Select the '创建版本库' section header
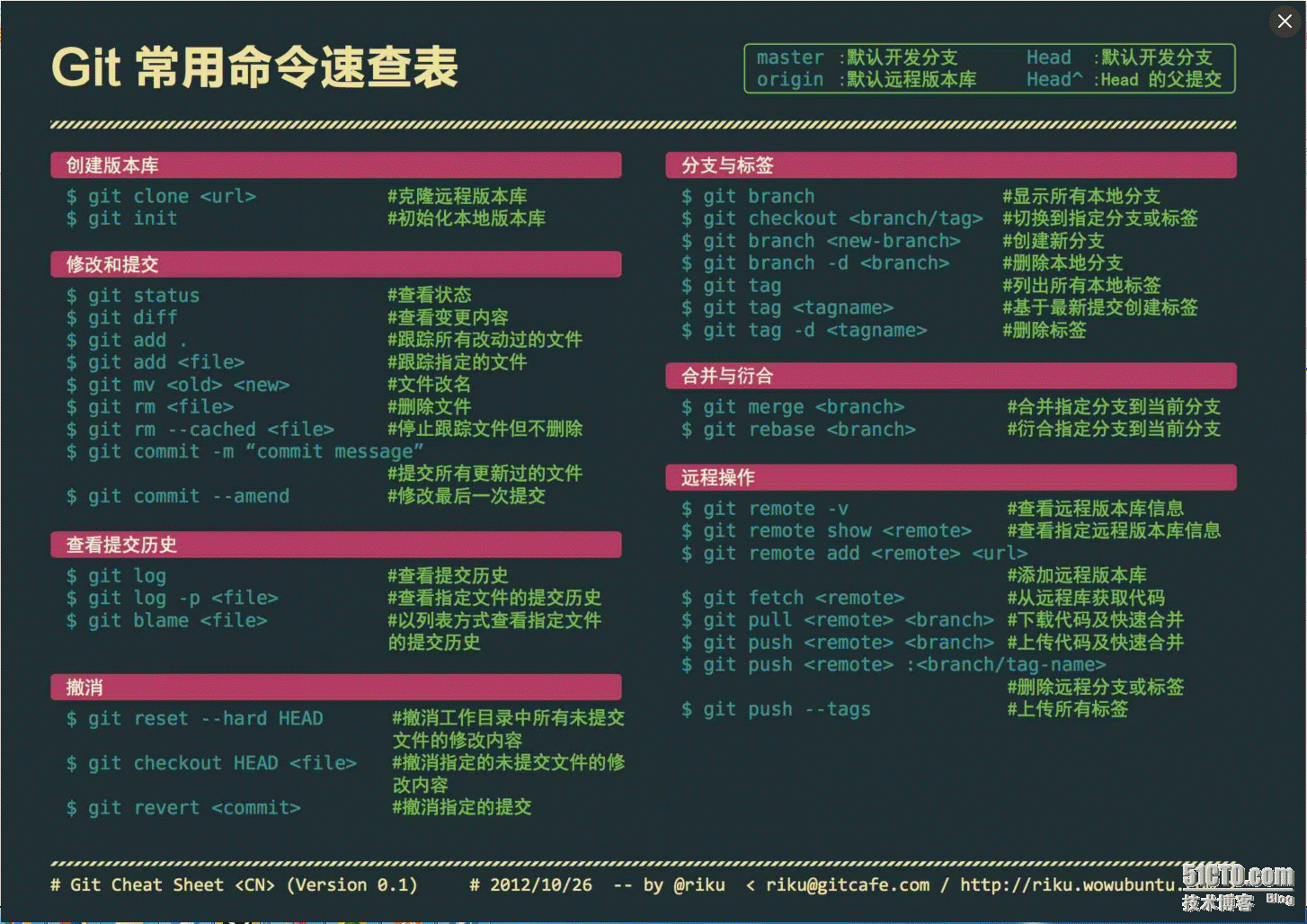This screenshot has width=1307, height=924. pyautogui.click(x=335, y=165)
